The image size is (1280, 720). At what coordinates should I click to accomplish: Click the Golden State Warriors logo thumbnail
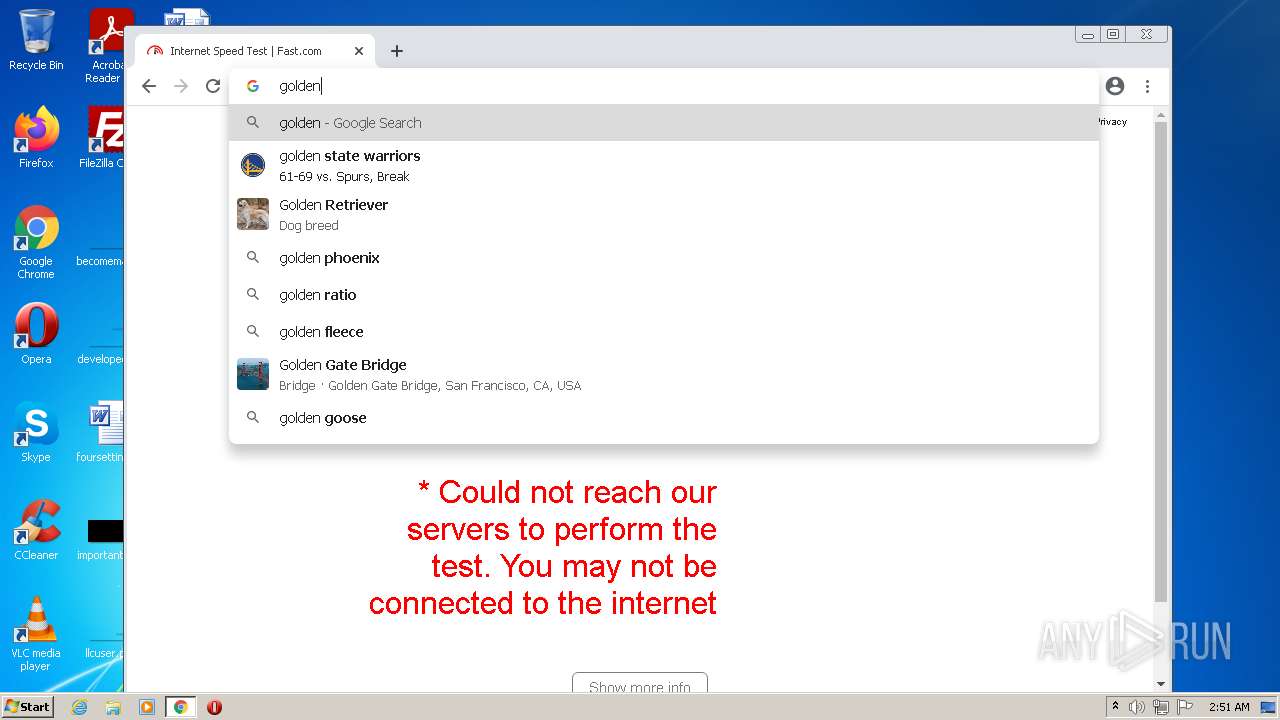coord(253,165)
